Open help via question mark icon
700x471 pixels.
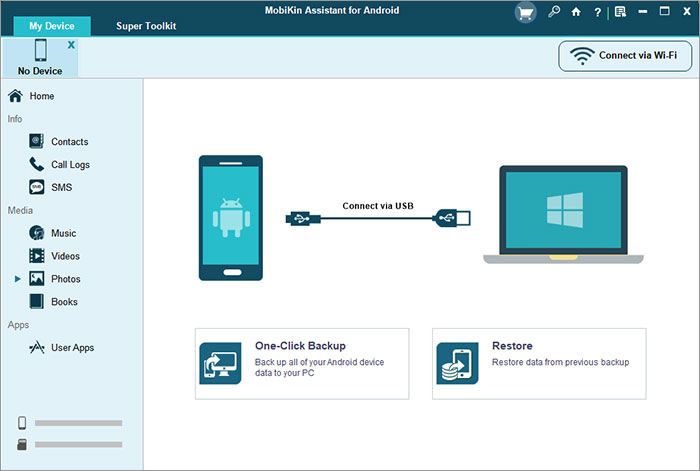tap(597, 13)
